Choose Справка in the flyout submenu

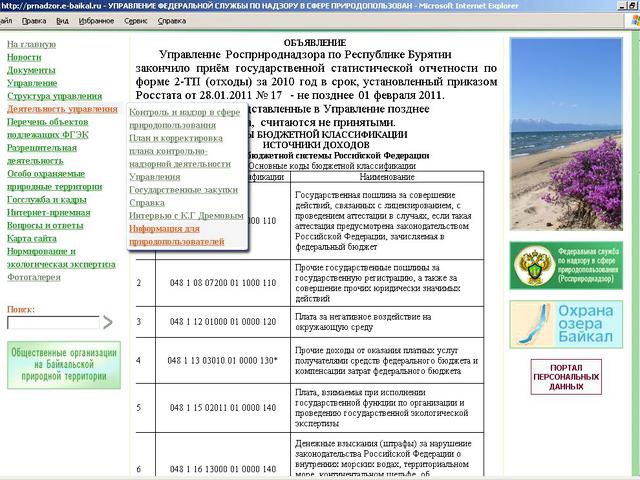pyautogui.click(x=147, y=202)
